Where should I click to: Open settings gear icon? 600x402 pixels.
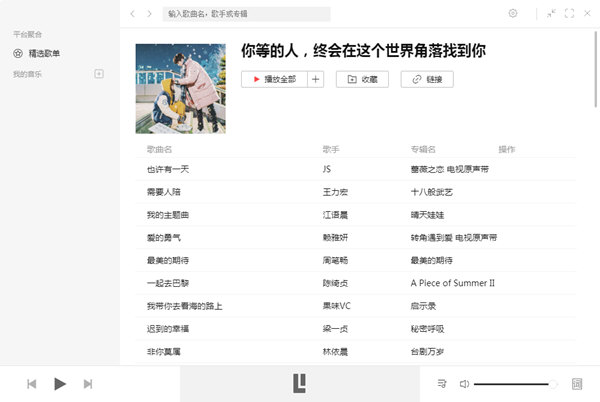513,13
